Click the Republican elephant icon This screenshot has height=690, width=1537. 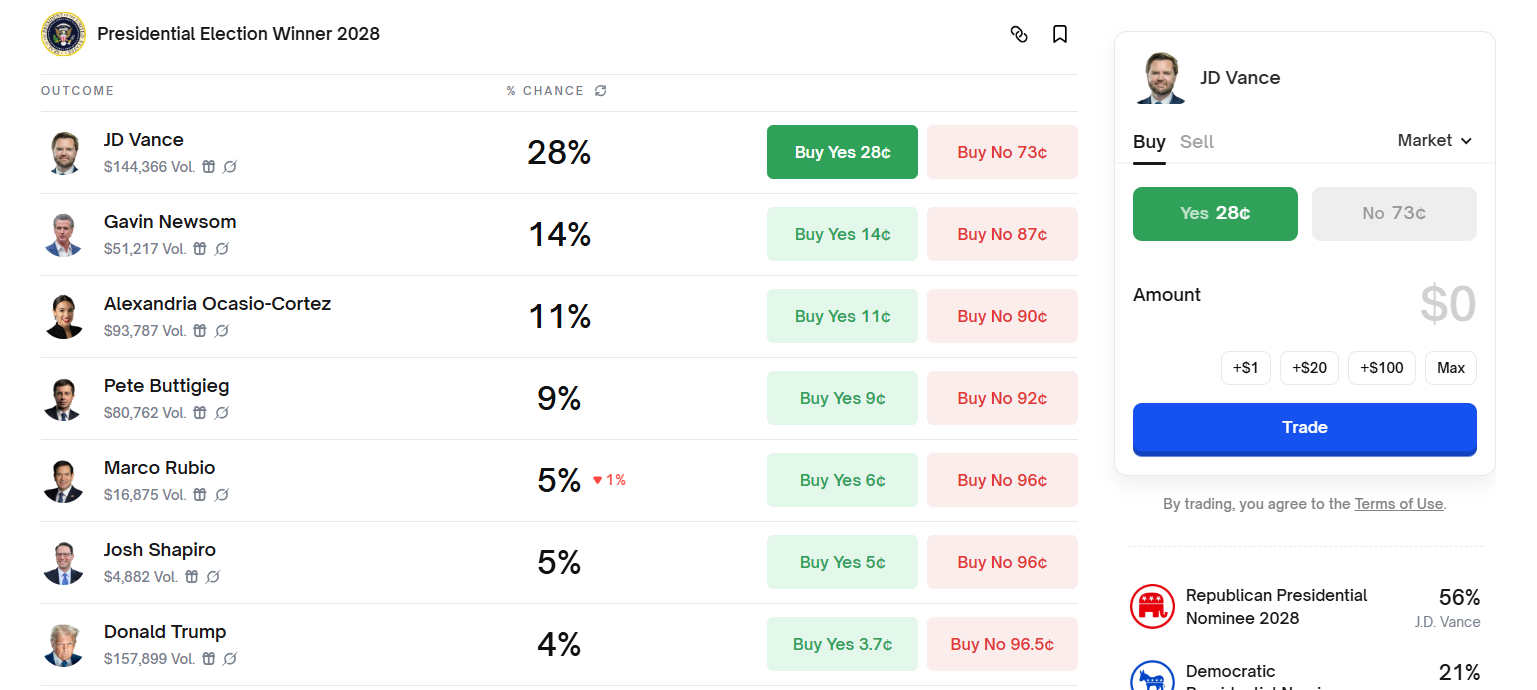[x=1152, y=606]
